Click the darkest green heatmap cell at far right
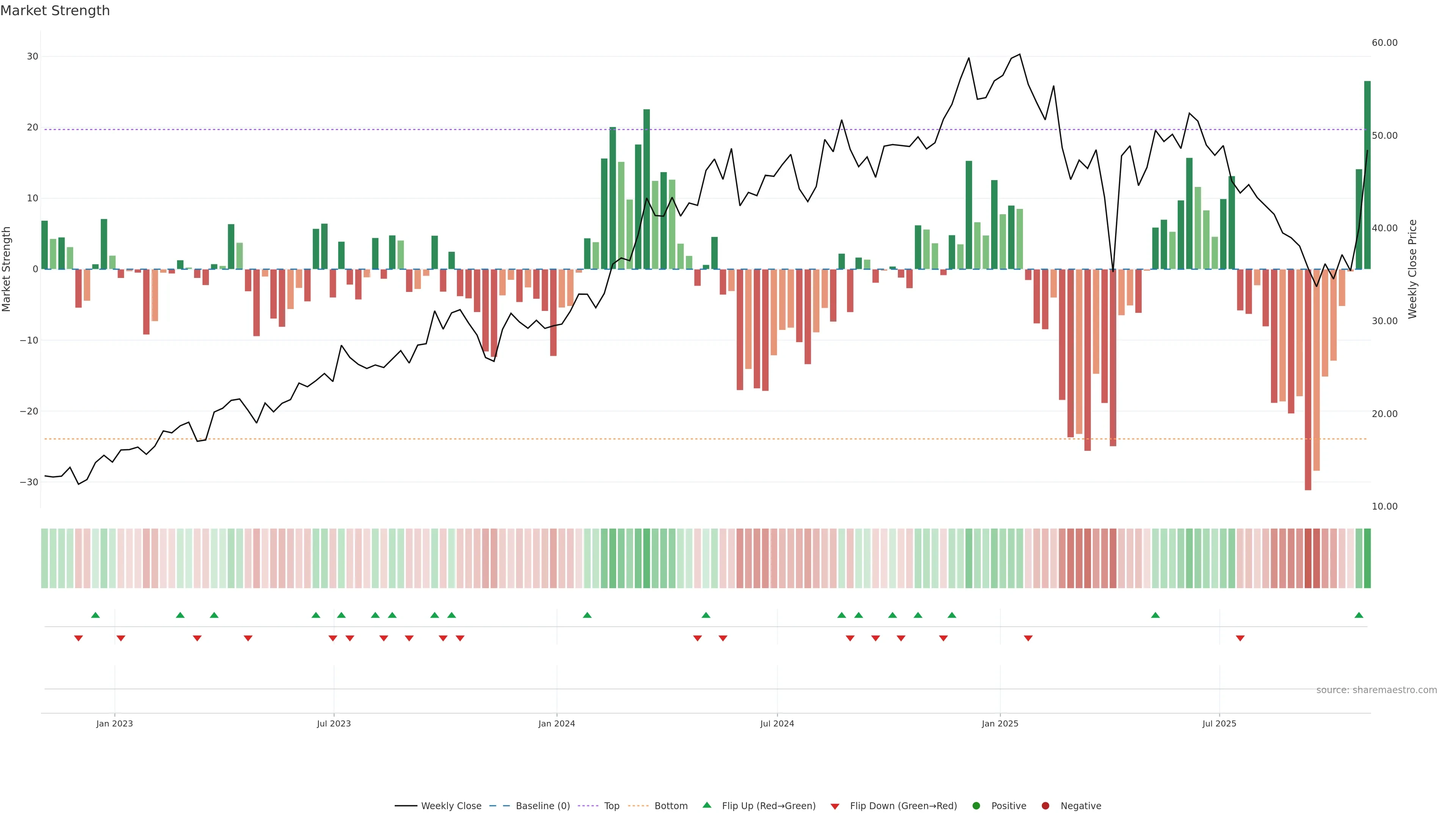 [x=1367, y=559]
